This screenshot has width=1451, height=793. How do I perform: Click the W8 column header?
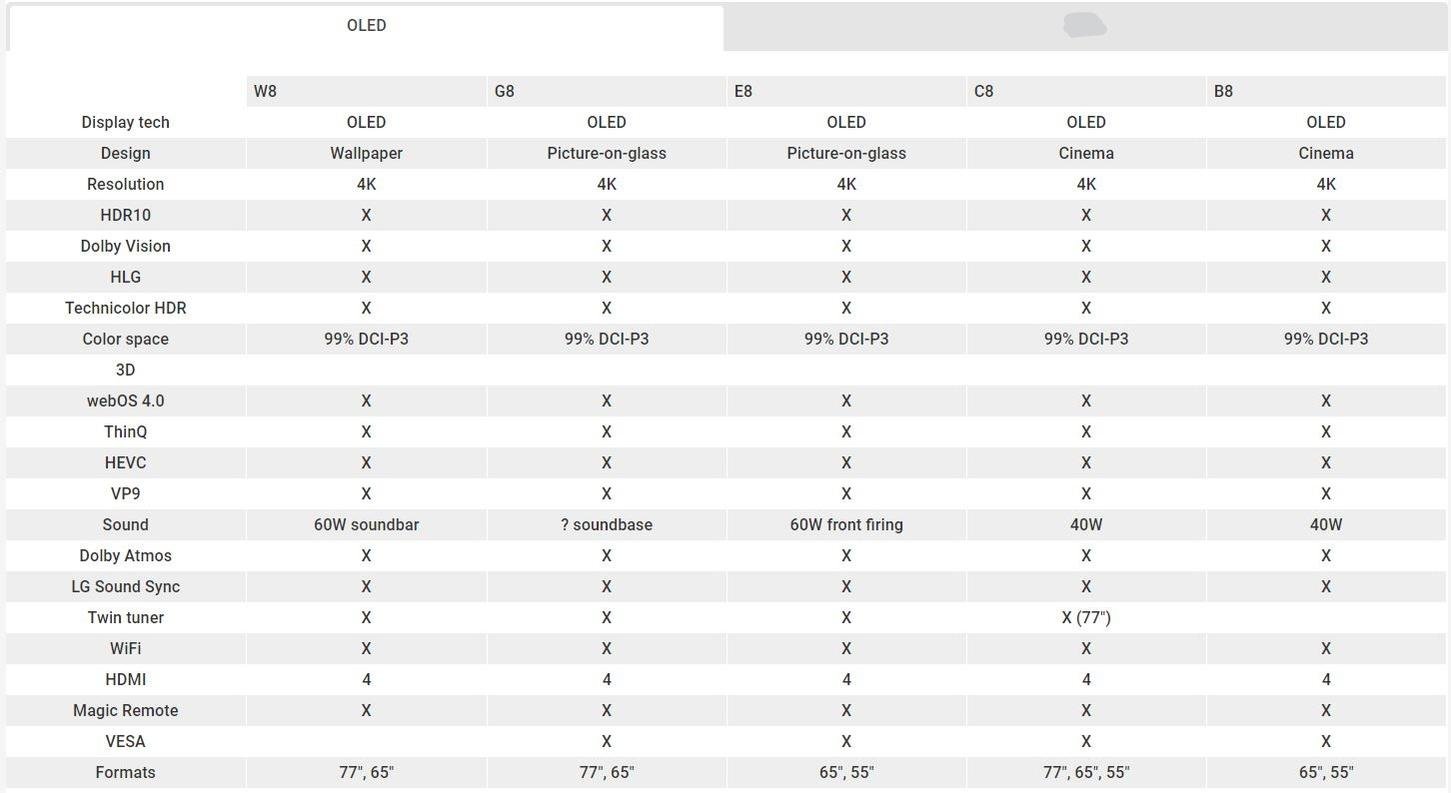[265, 91]
